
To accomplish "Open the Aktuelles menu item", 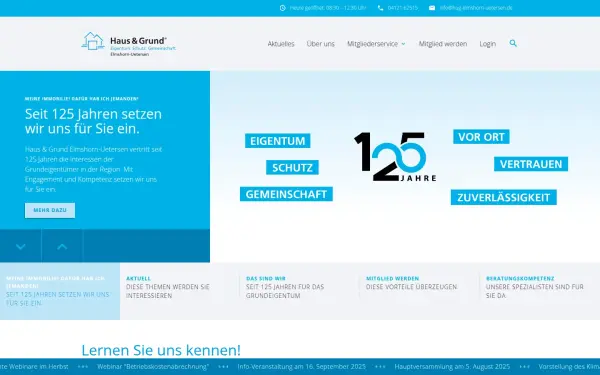I will [281, 44].
